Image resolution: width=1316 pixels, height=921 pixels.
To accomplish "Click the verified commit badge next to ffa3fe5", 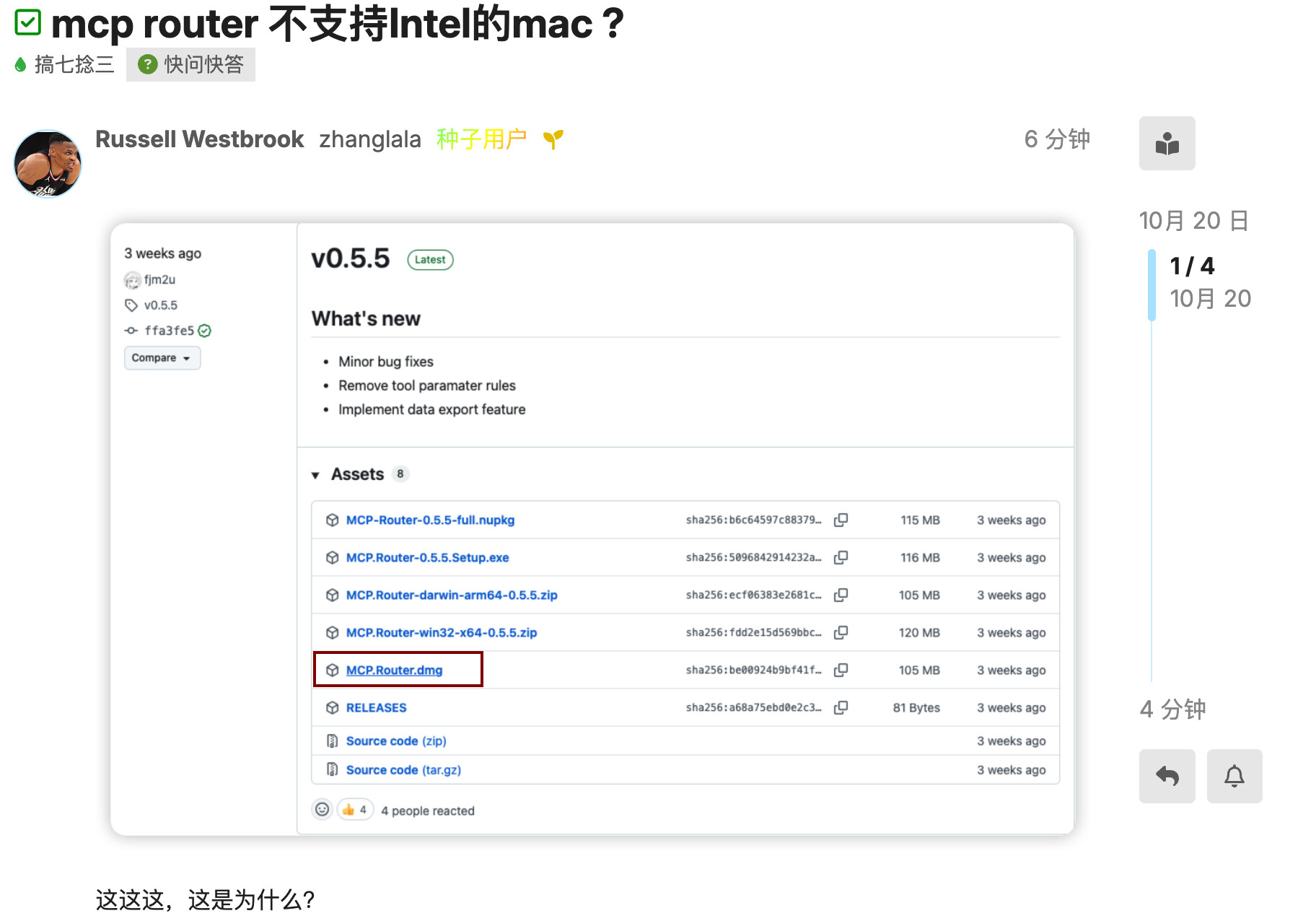I will coord(205,331).
